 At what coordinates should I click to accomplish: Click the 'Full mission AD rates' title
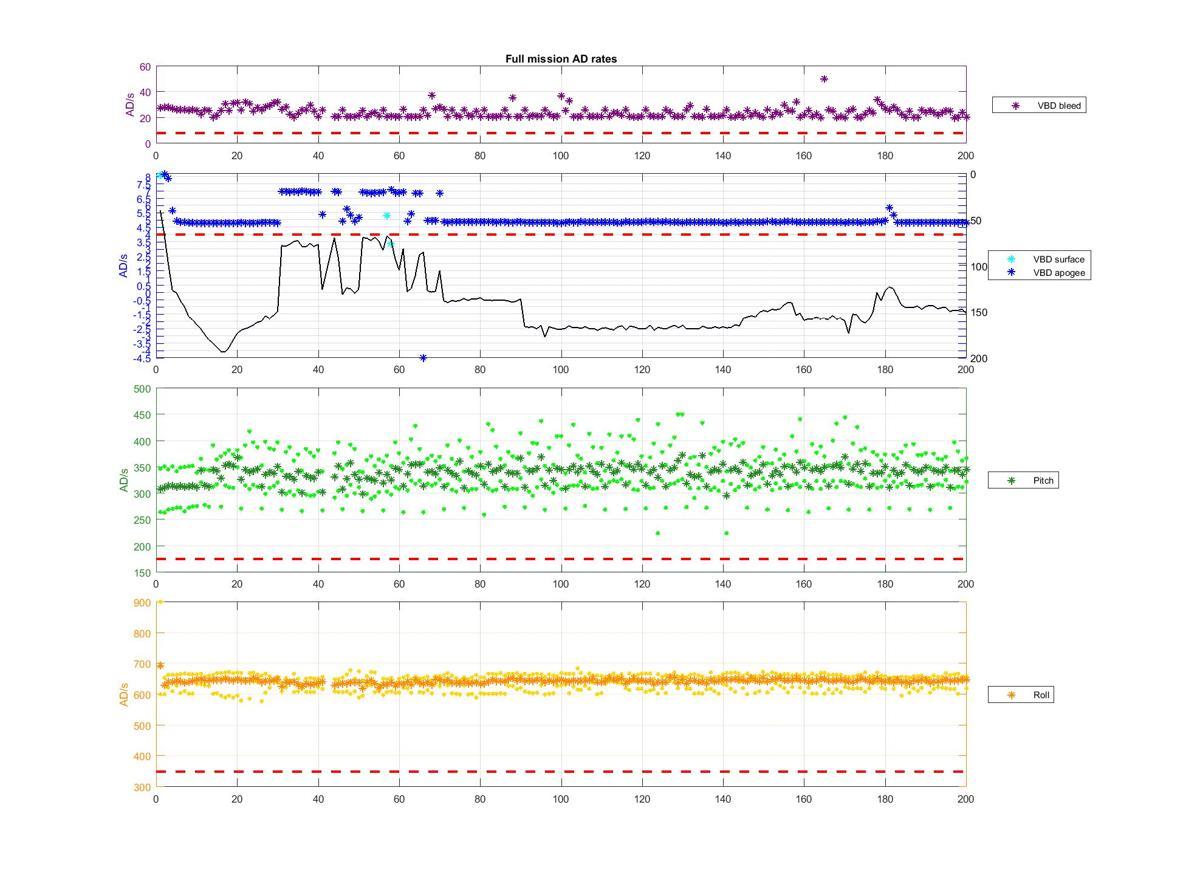pyautogui.click(x=561, y=59)
